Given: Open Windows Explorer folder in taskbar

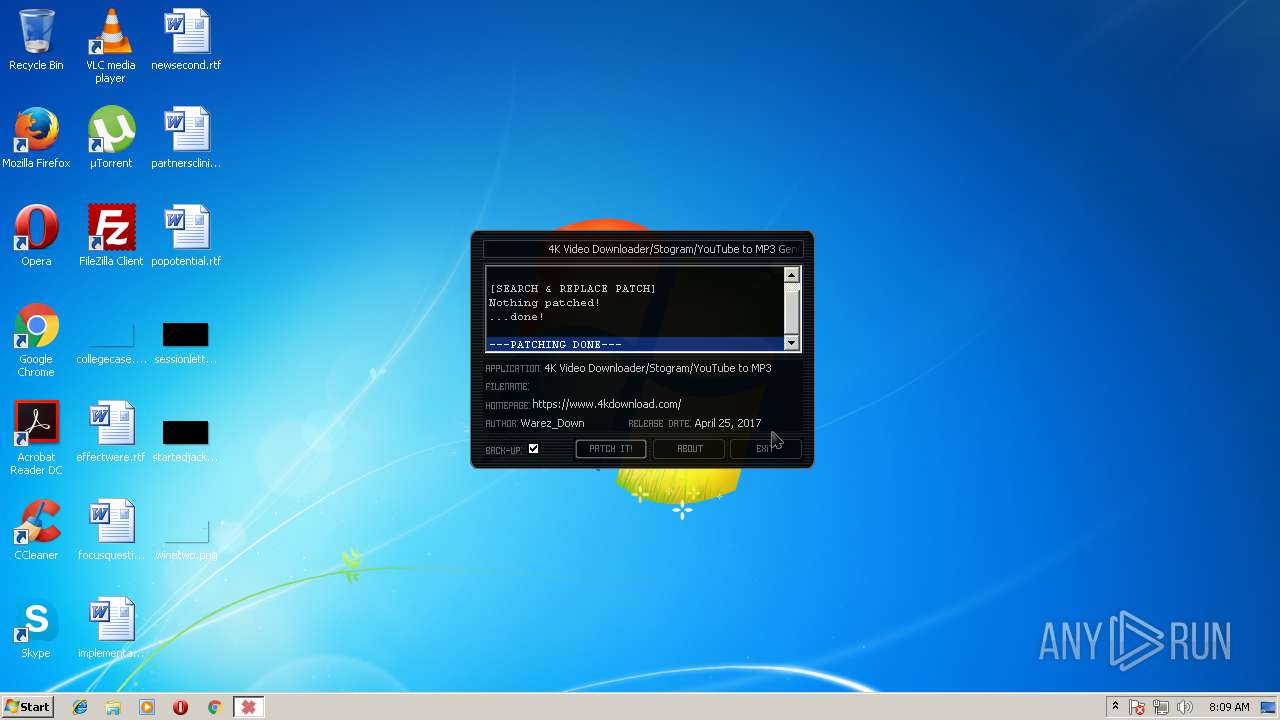Looking at the screenshot, I should coord(113,707).
